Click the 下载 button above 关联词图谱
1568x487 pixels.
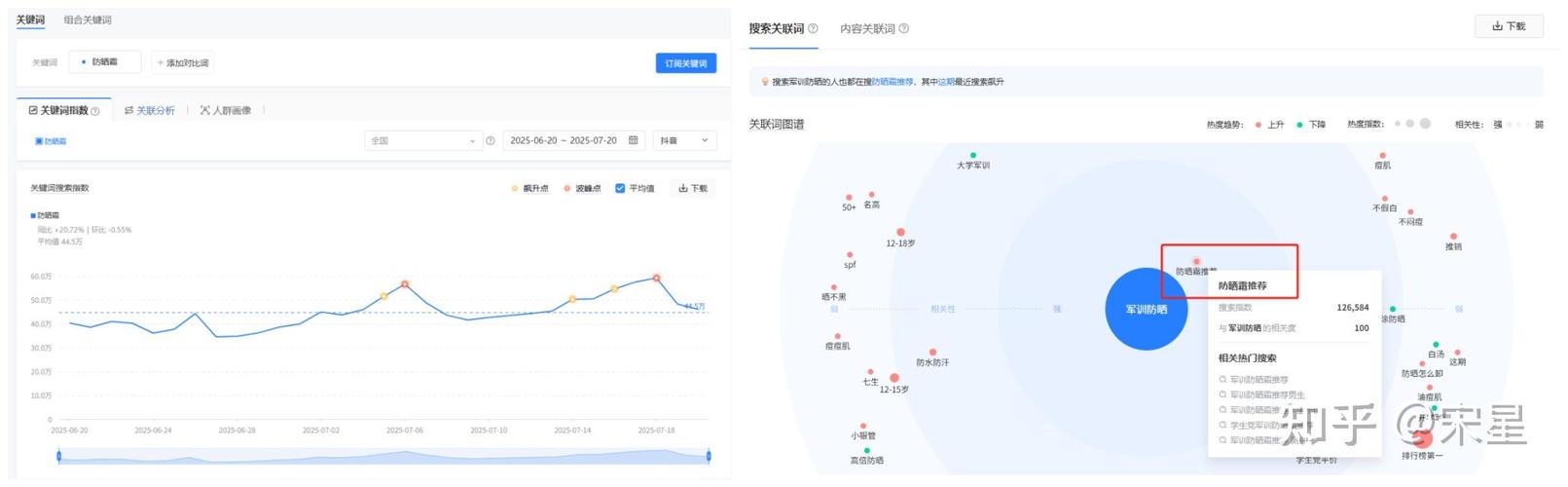tap(1510, 26)
